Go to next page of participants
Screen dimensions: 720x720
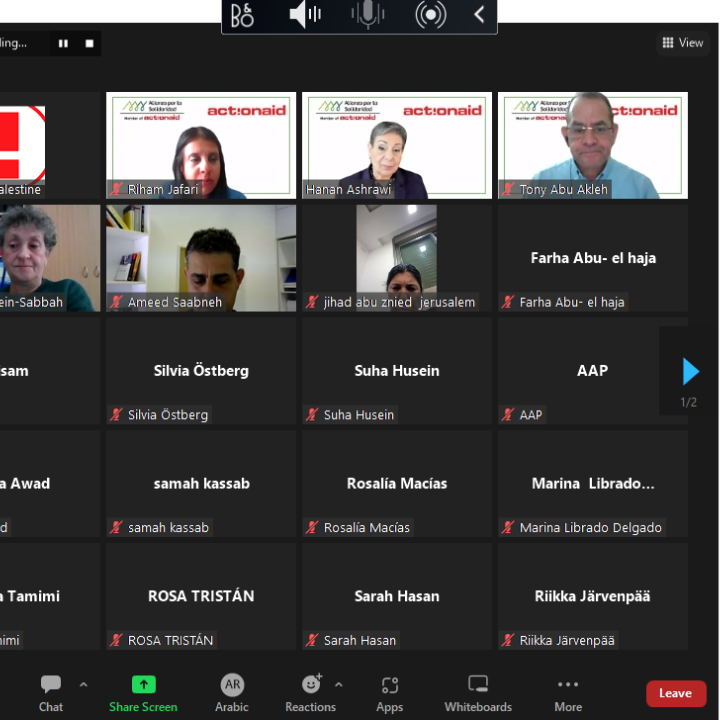tap(691, 371)
